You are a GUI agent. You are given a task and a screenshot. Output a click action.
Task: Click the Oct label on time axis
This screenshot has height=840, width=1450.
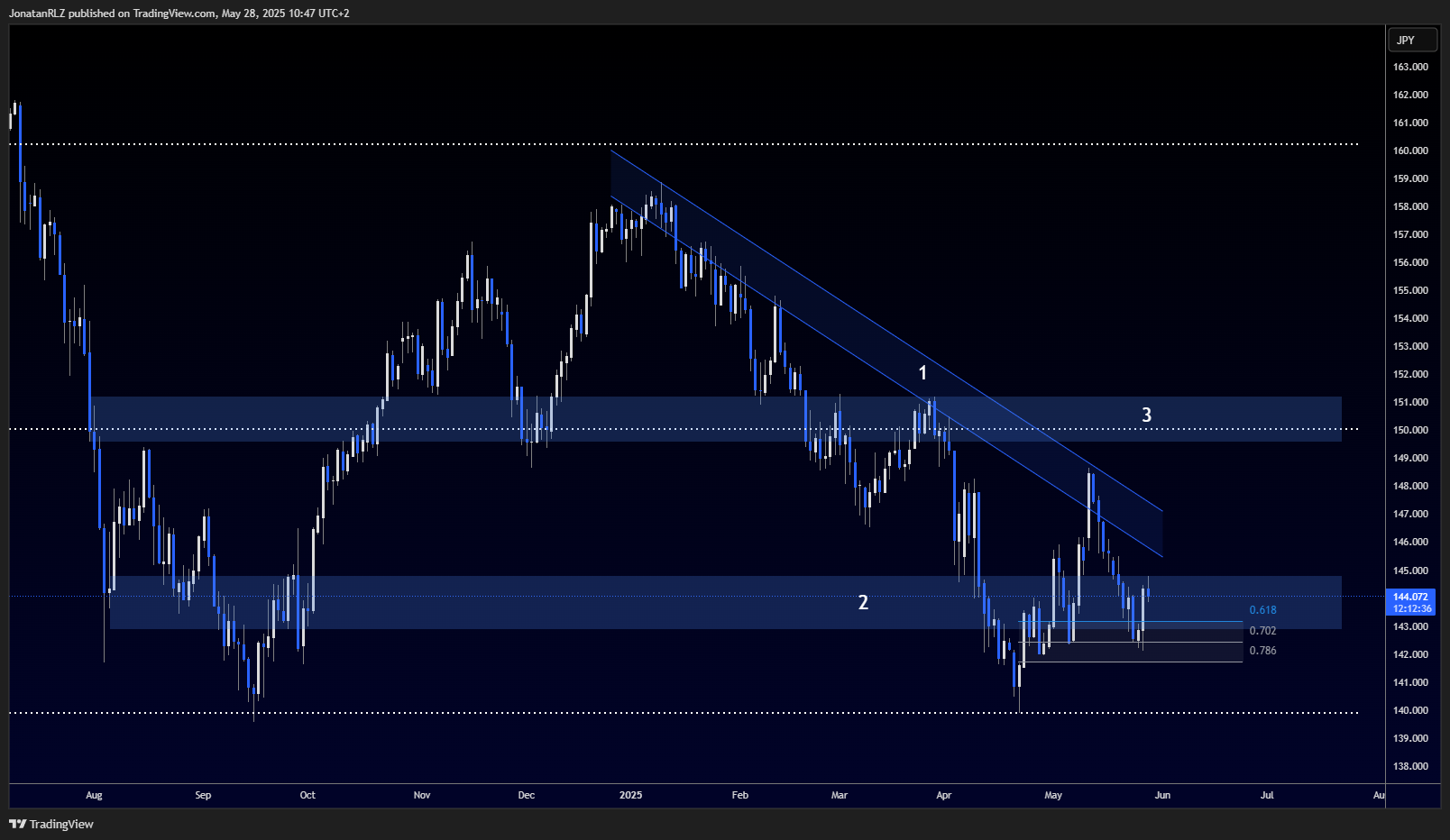307,795
